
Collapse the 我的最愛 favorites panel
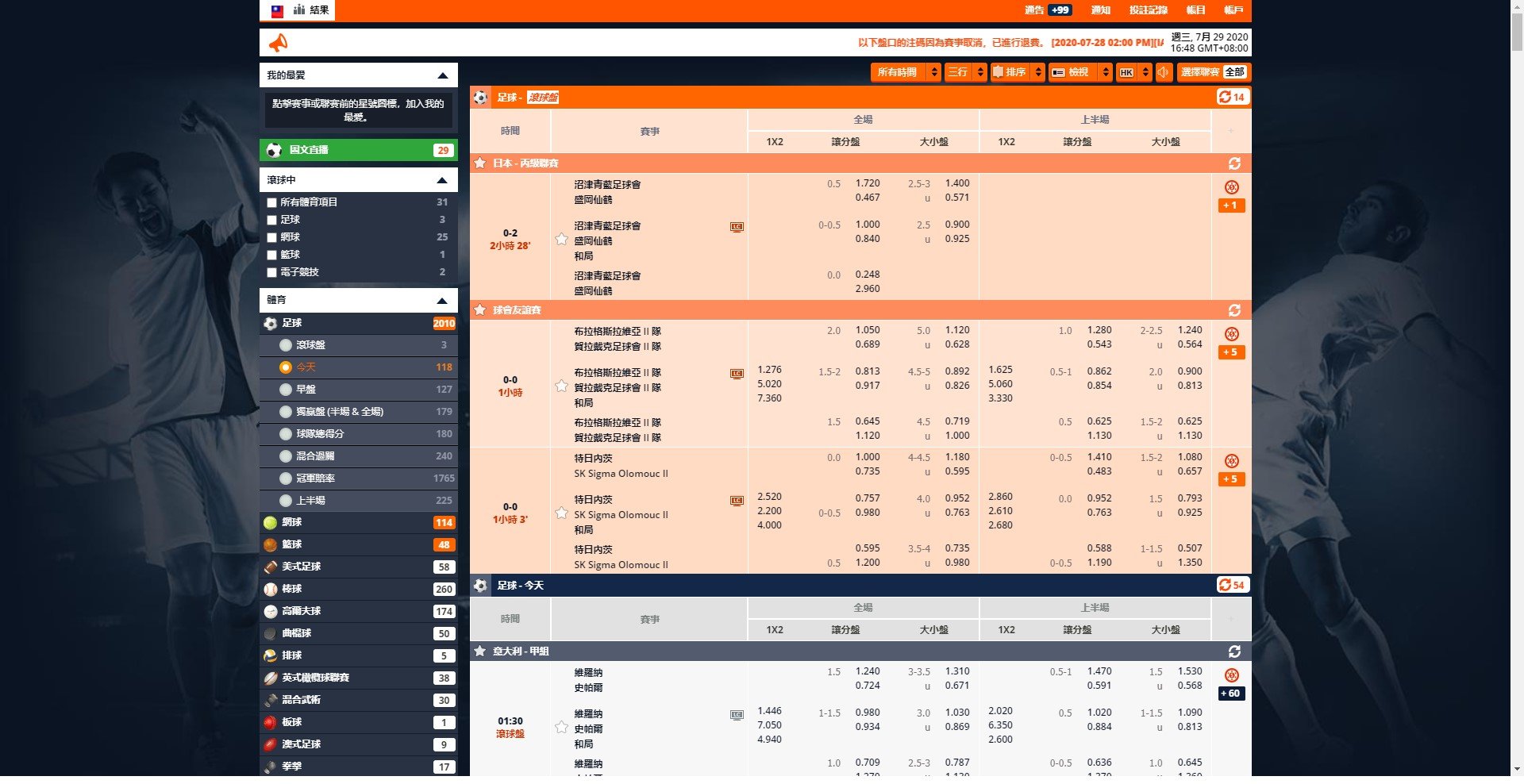[x=442, y=75]
